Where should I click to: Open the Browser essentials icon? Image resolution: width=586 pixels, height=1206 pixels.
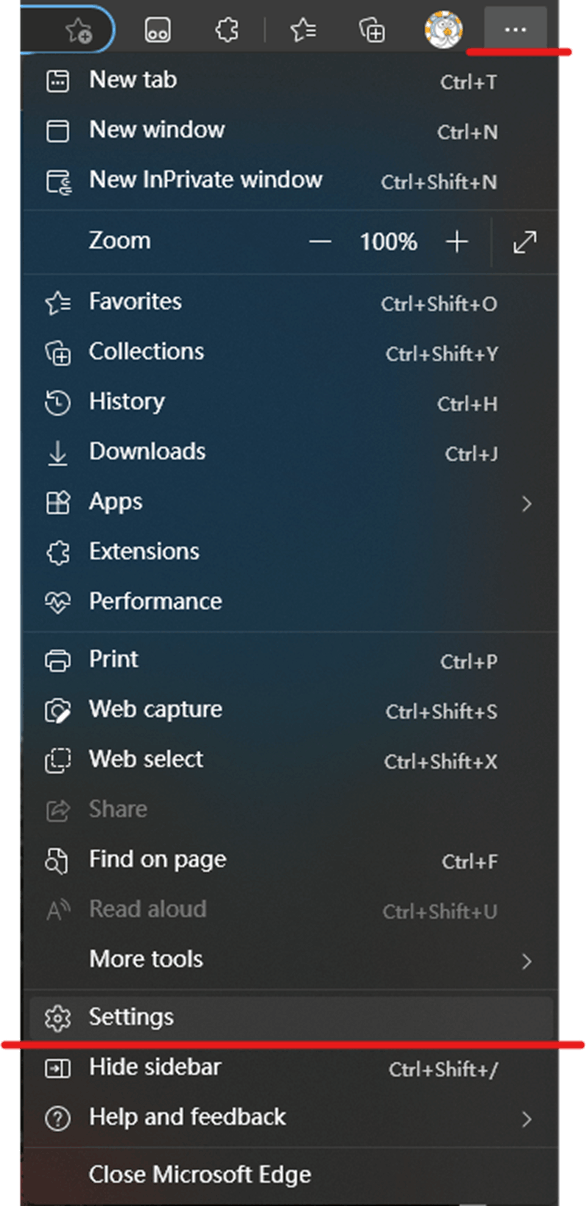pyautogui.click(x=160, y=29)
